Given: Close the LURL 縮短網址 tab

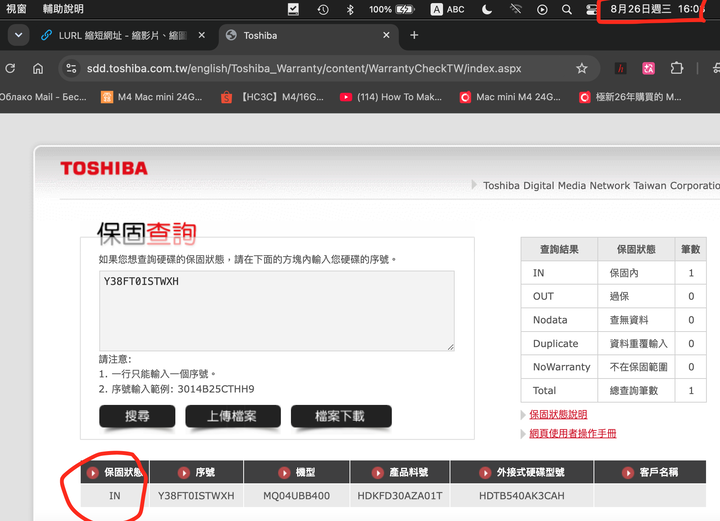Looking at the screenshot, I should (x=202, y=35).
